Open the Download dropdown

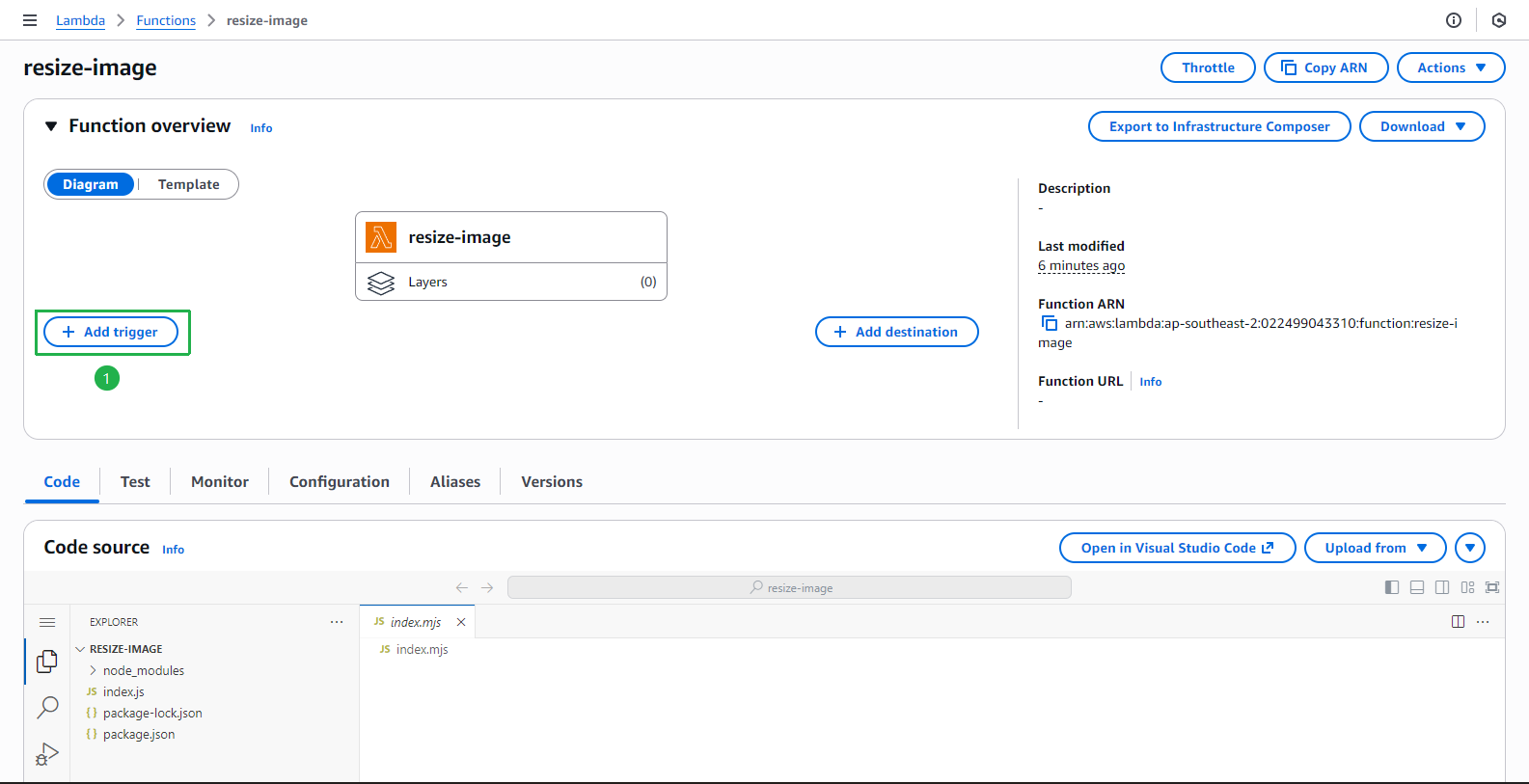click(1422, 126)
